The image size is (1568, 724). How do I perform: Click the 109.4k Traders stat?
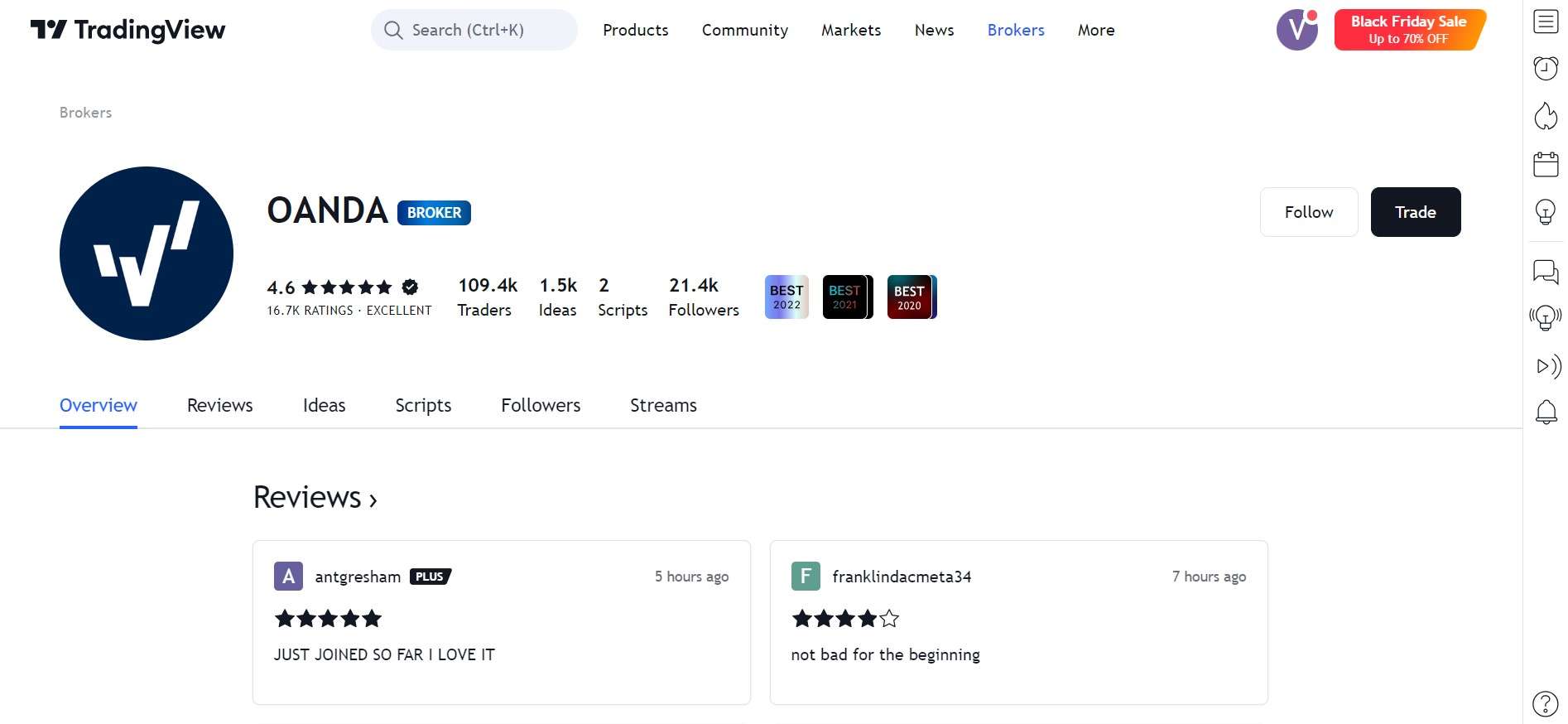488,297
